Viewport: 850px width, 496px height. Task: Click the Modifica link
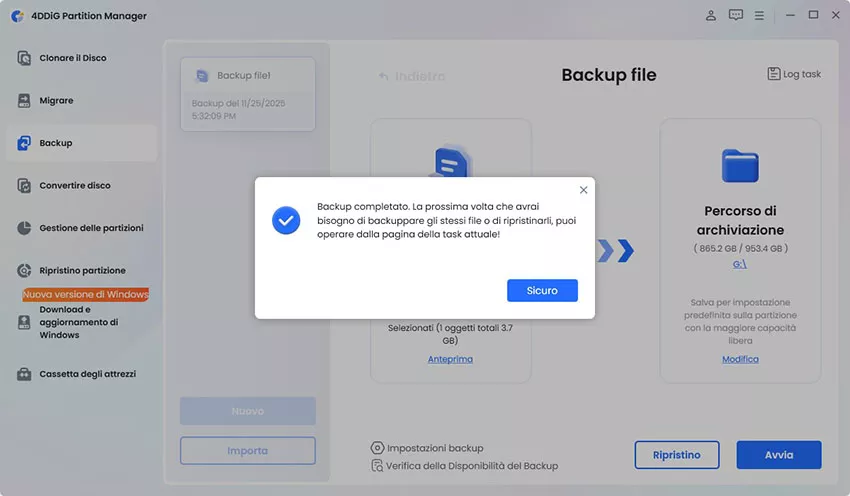pyautogui.click(x=740, y=359)
